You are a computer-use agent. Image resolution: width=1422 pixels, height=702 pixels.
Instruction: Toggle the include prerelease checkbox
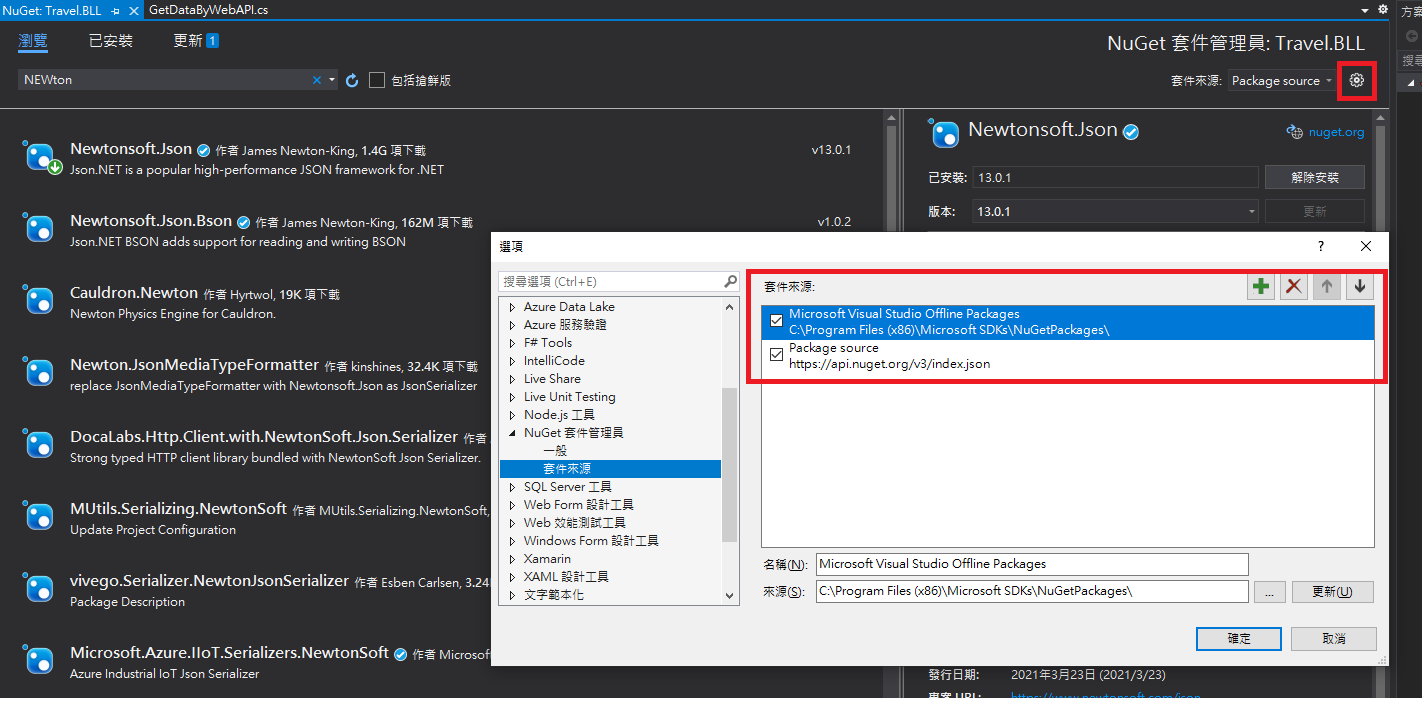(x=377, y=80)
